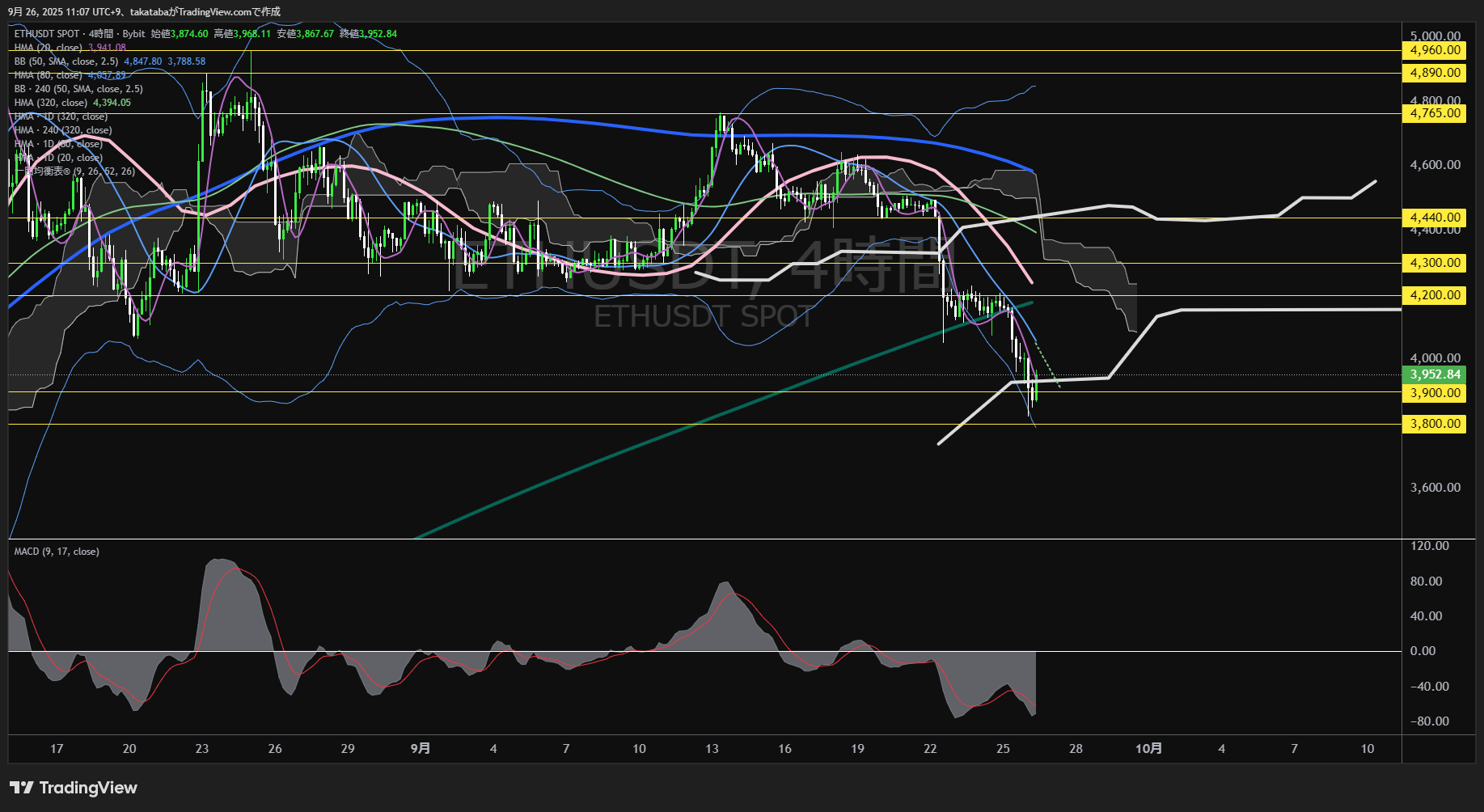Click the BB upper value 4,847.80
1484x812 pixels.
pos(143,61)
